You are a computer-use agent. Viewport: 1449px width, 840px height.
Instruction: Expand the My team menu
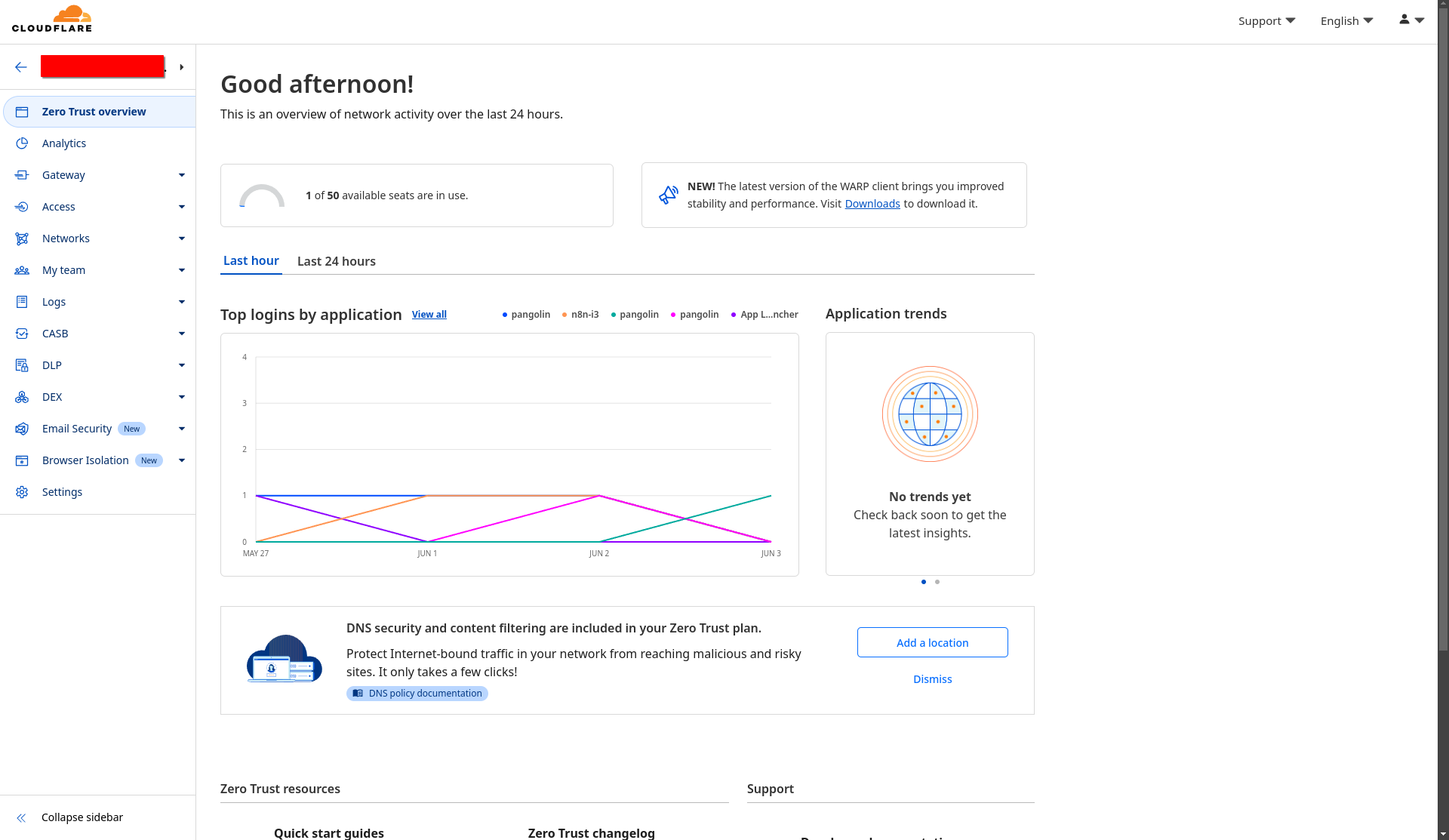[181, 269]
